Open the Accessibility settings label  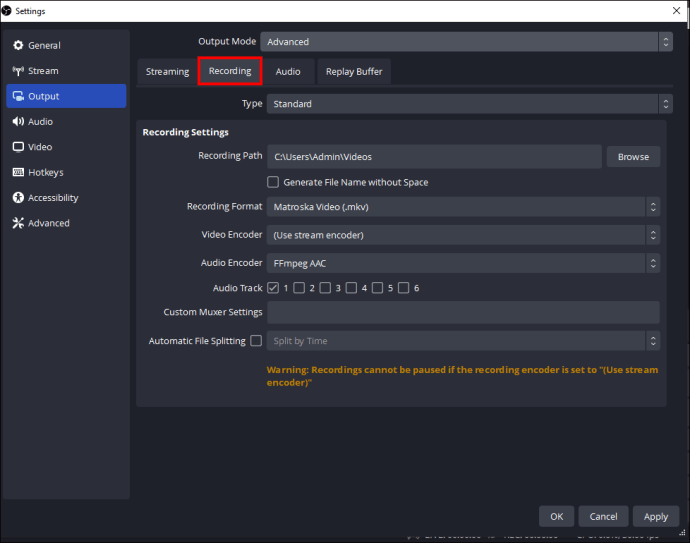53,198
